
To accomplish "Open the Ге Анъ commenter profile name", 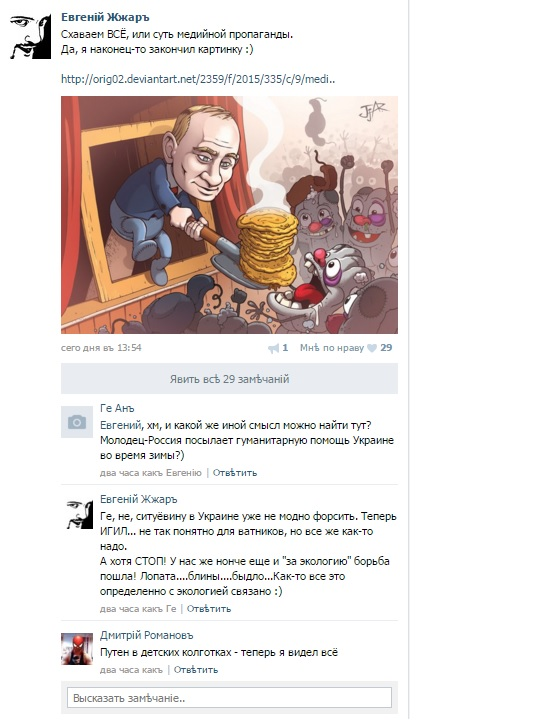I will tap(117, 408).
